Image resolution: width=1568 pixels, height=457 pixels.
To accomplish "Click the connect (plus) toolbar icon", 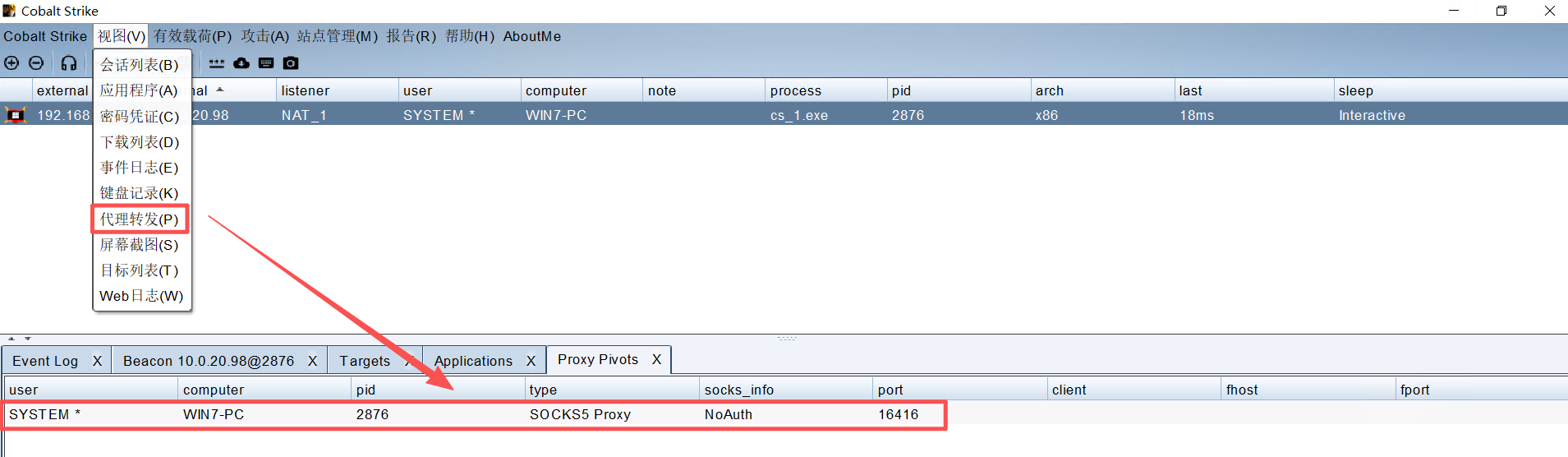I will (x=11, y=63).
